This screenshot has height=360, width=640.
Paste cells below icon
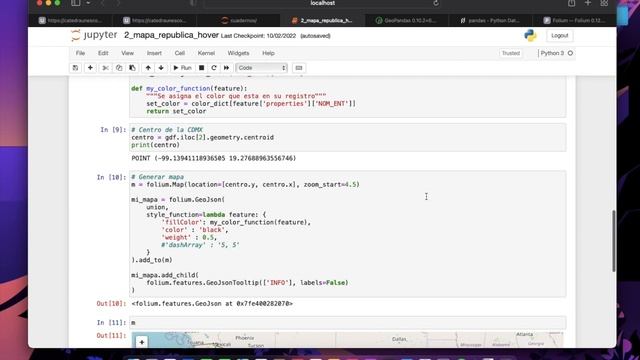tap(132, 68)
